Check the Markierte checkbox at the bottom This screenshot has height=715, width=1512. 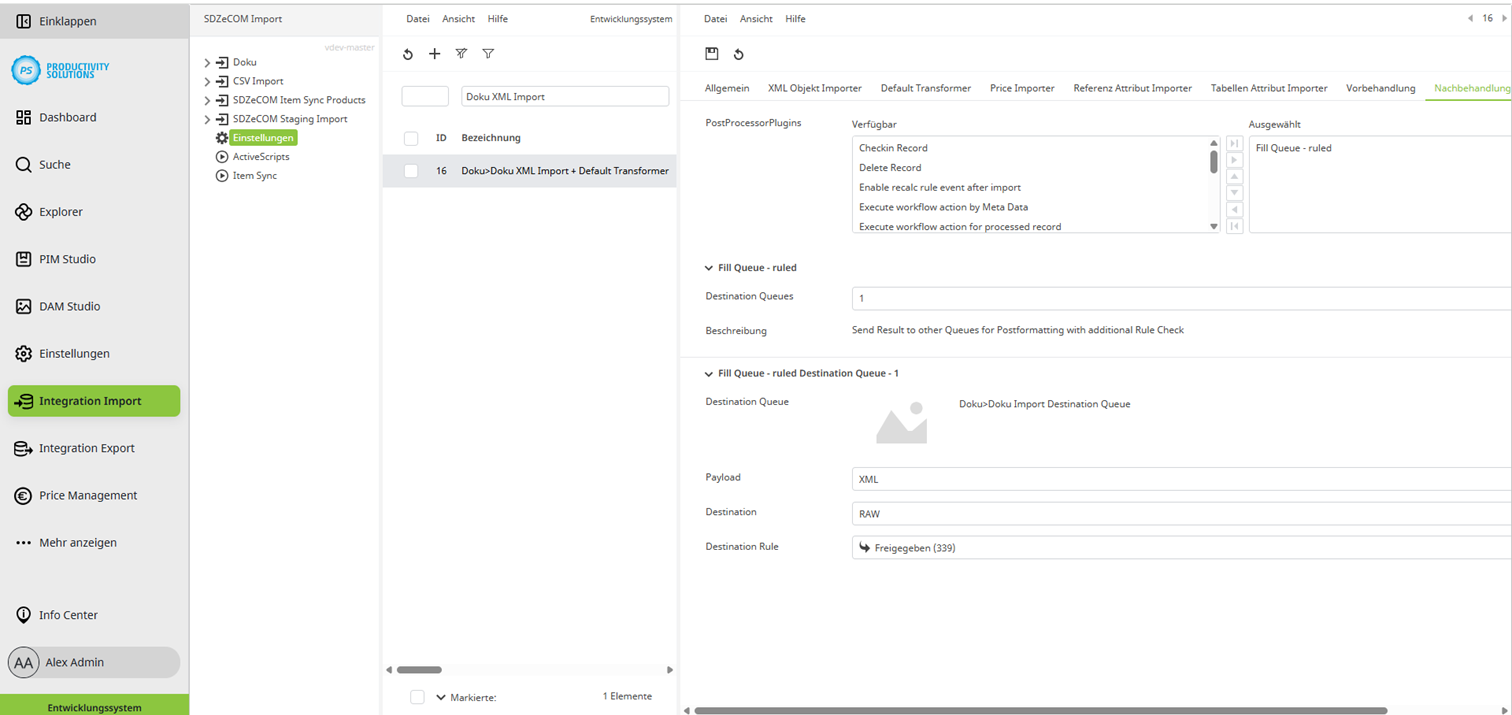[417, 696]
